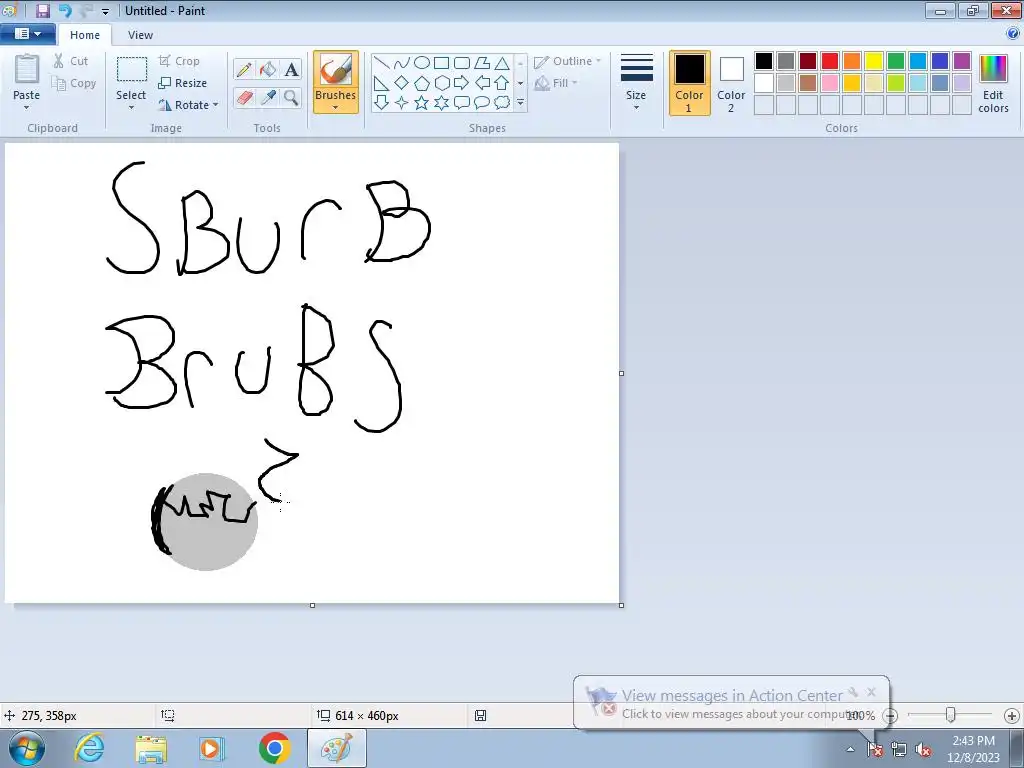Choose the Curve shape
The width and height of the screenshot is (1024, 768).
(x=402, y=63)
